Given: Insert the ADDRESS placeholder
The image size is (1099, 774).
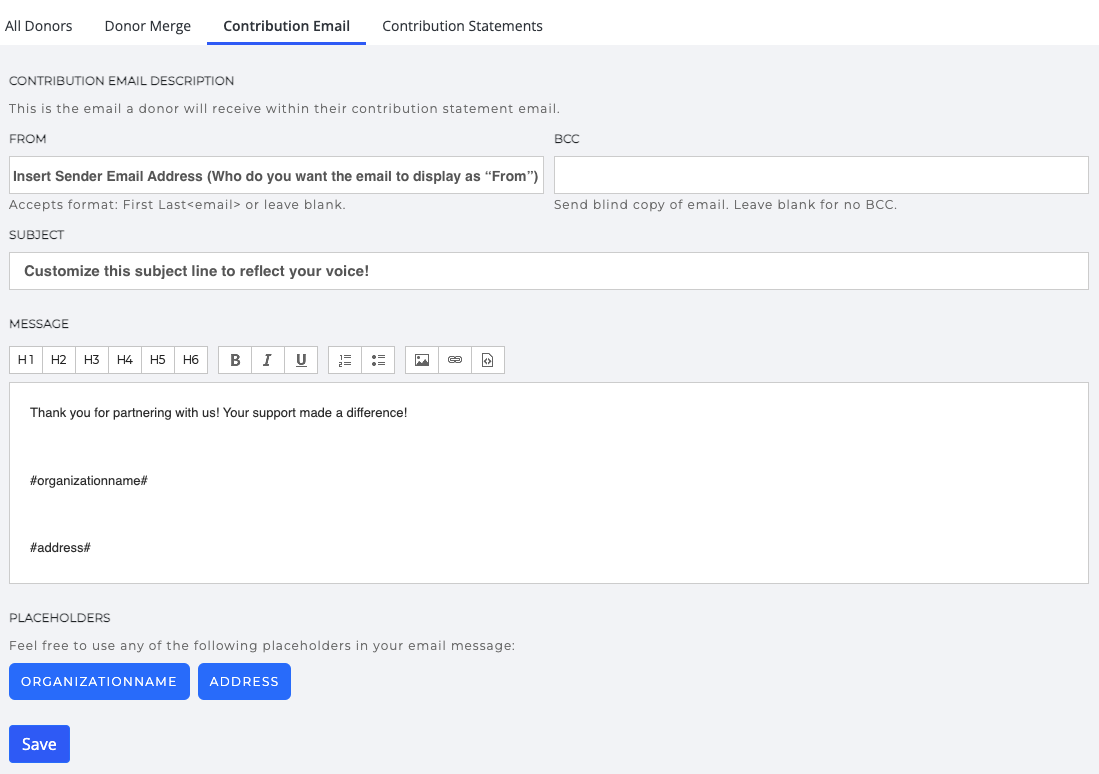Looking at the screenshot, I should click(x=244, y=681).
